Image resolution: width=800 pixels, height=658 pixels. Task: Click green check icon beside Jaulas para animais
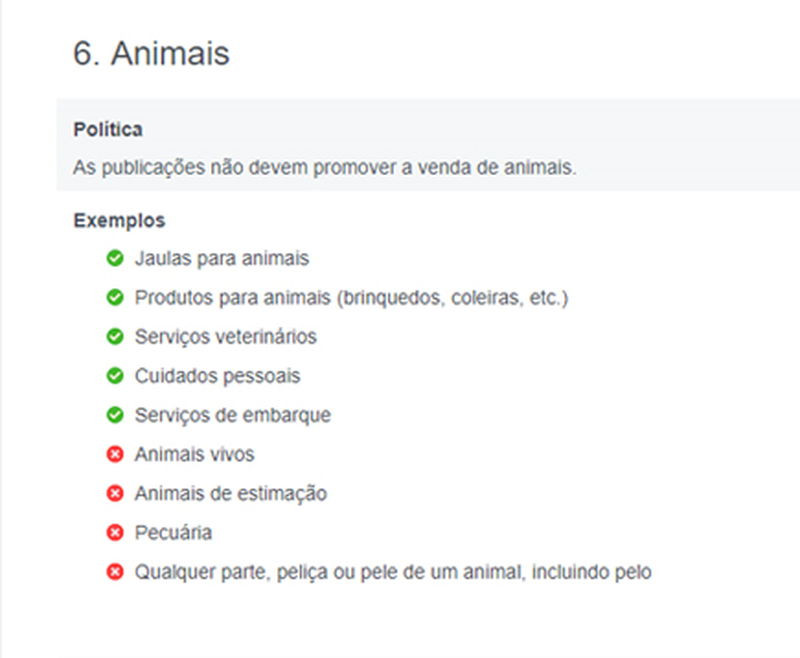coord(115,259)
